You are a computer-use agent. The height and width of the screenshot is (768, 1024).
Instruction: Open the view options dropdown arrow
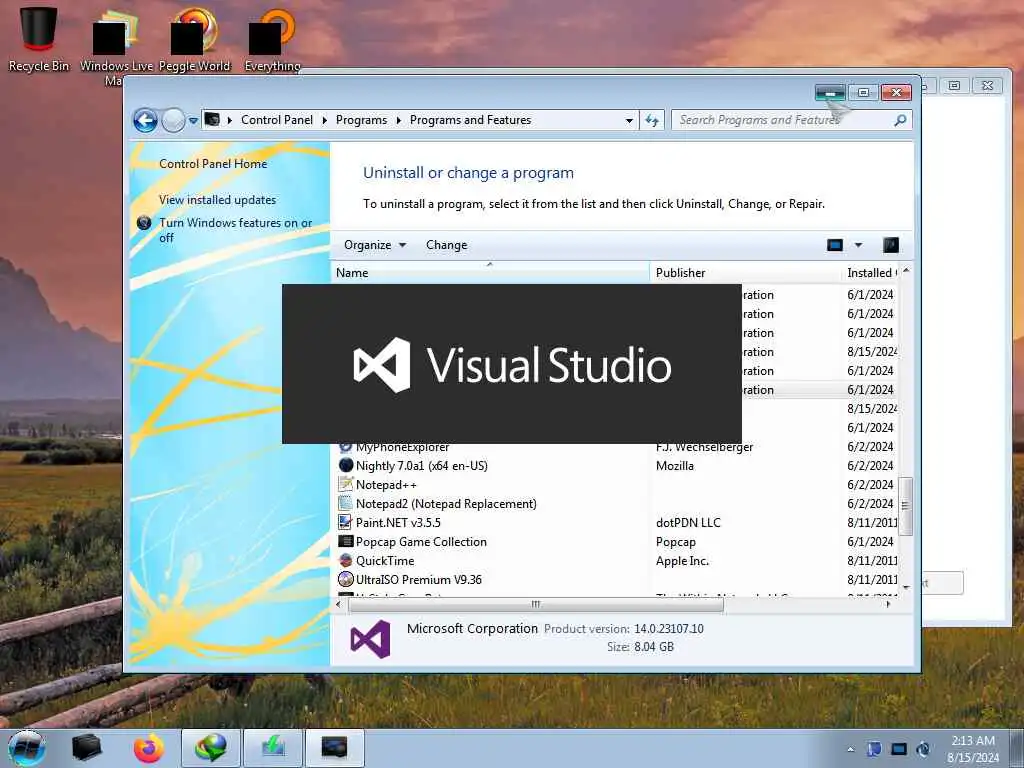(858, 245)
